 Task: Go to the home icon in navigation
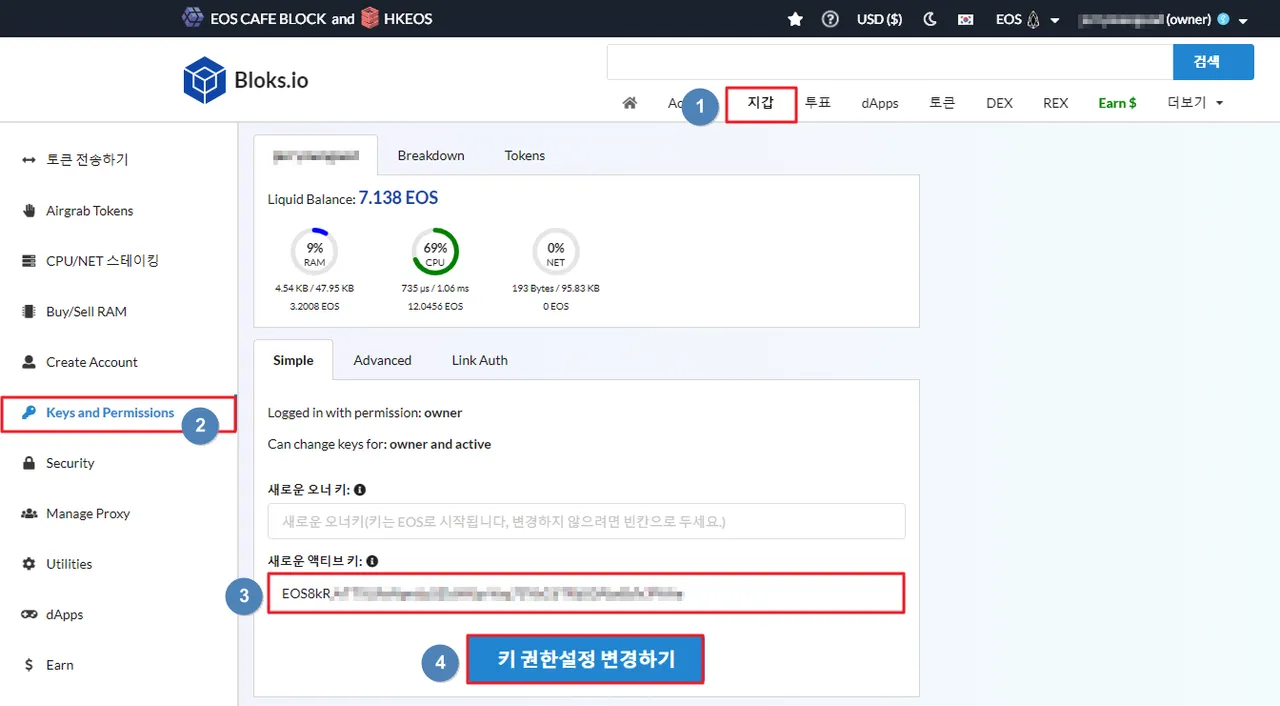(630, 103)
